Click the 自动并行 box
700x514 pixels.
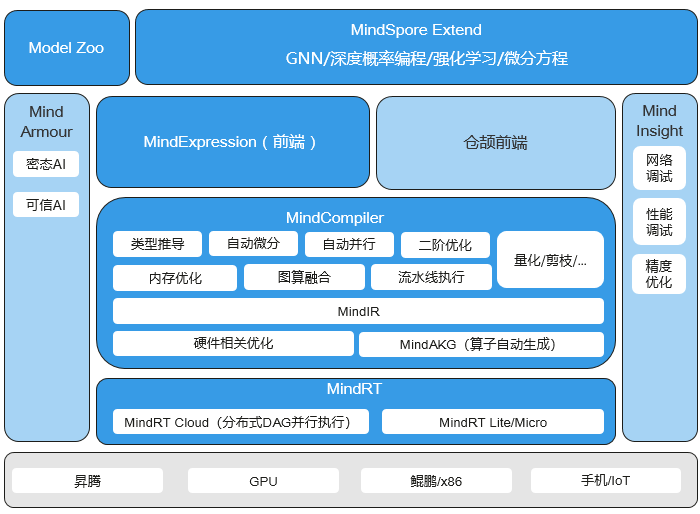click(x=349, y=244)
